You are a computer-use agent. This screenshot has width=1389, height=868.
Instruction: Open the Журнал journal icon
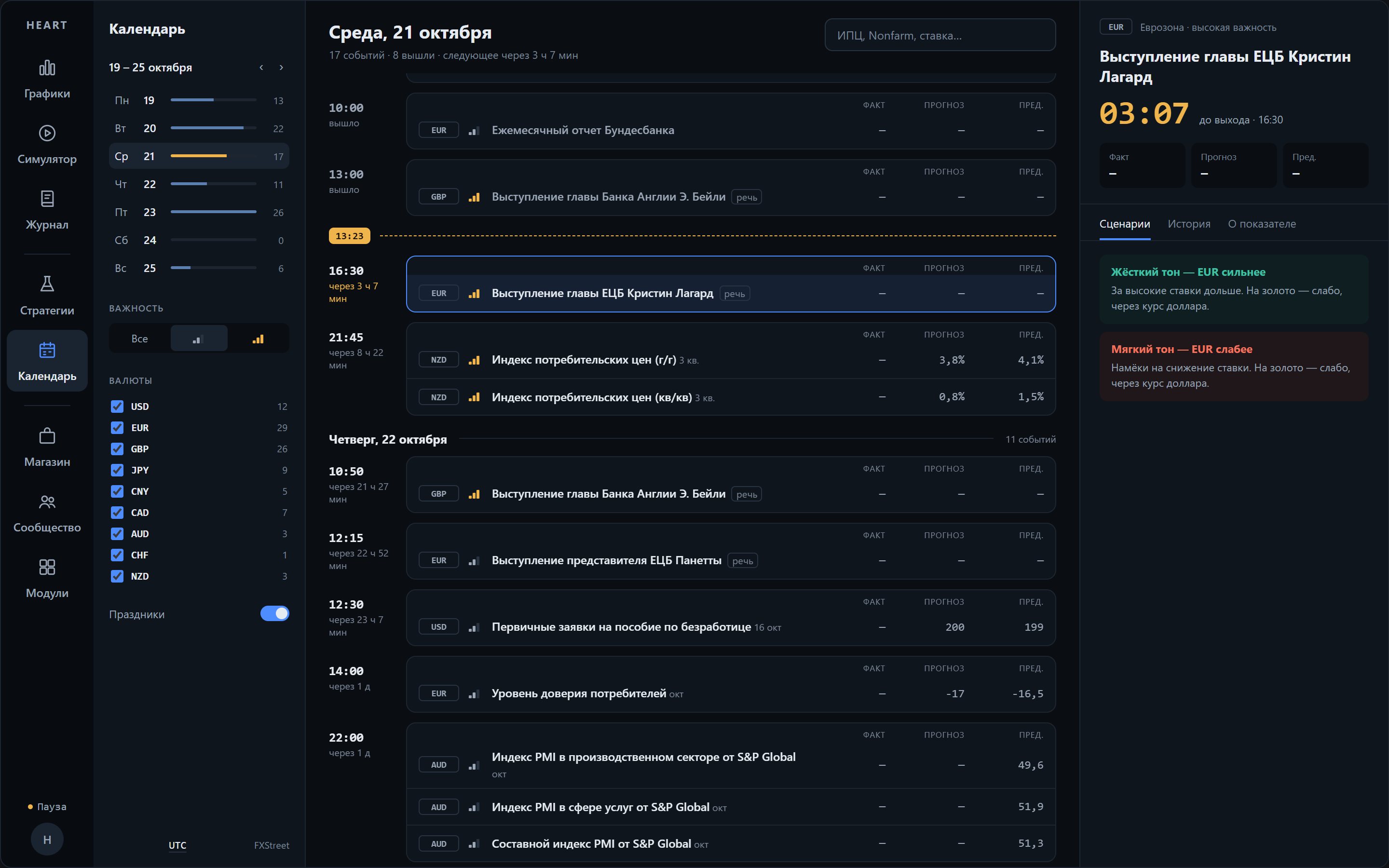click(x=47, y=199)
